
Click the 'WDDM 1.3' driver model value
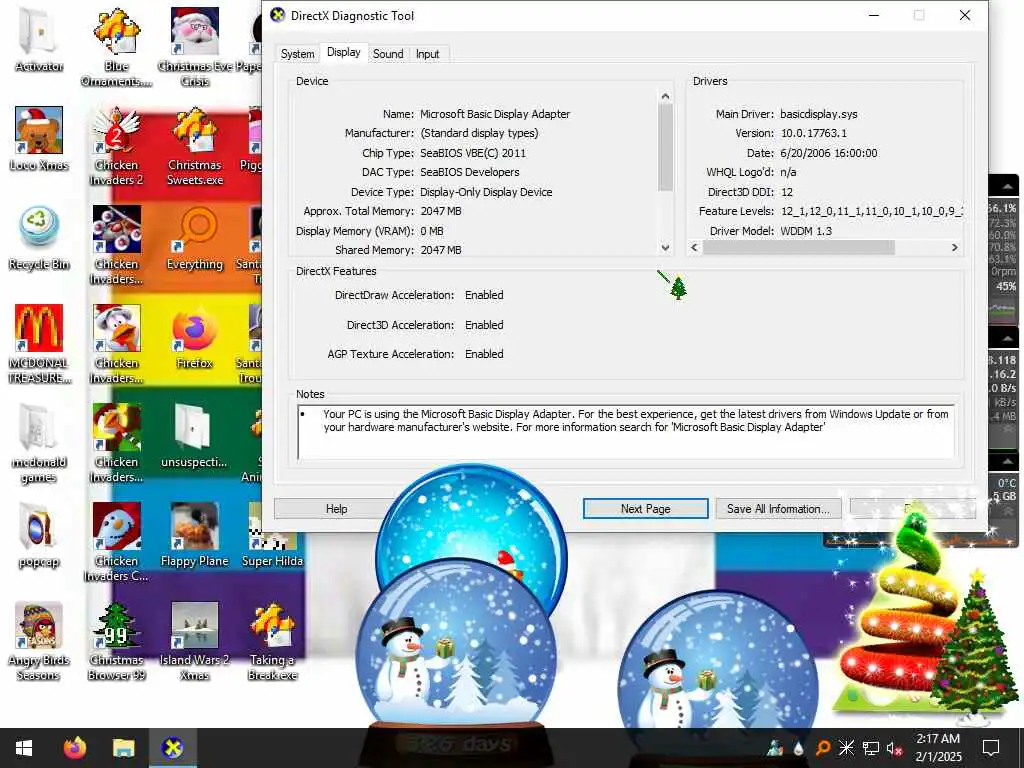(x=806, y=231)
